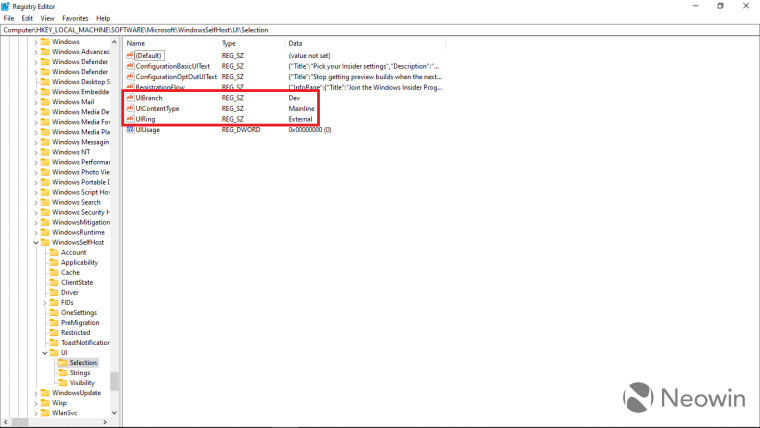Expand the Windows Mail key
760x428 pixels.
click(x=36, y=102)
